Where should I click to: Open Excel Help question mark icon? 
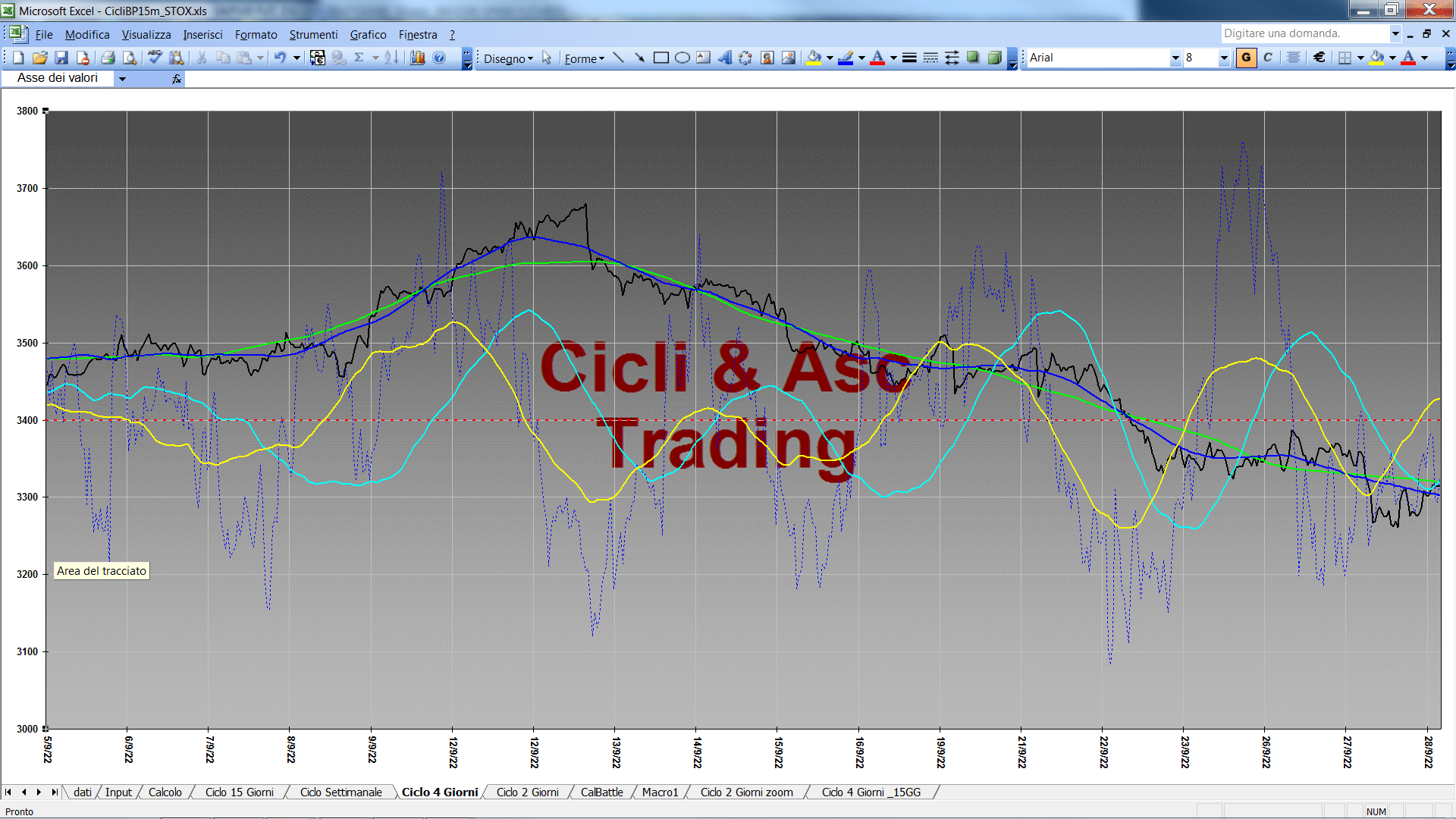click(x=439, y=58)
